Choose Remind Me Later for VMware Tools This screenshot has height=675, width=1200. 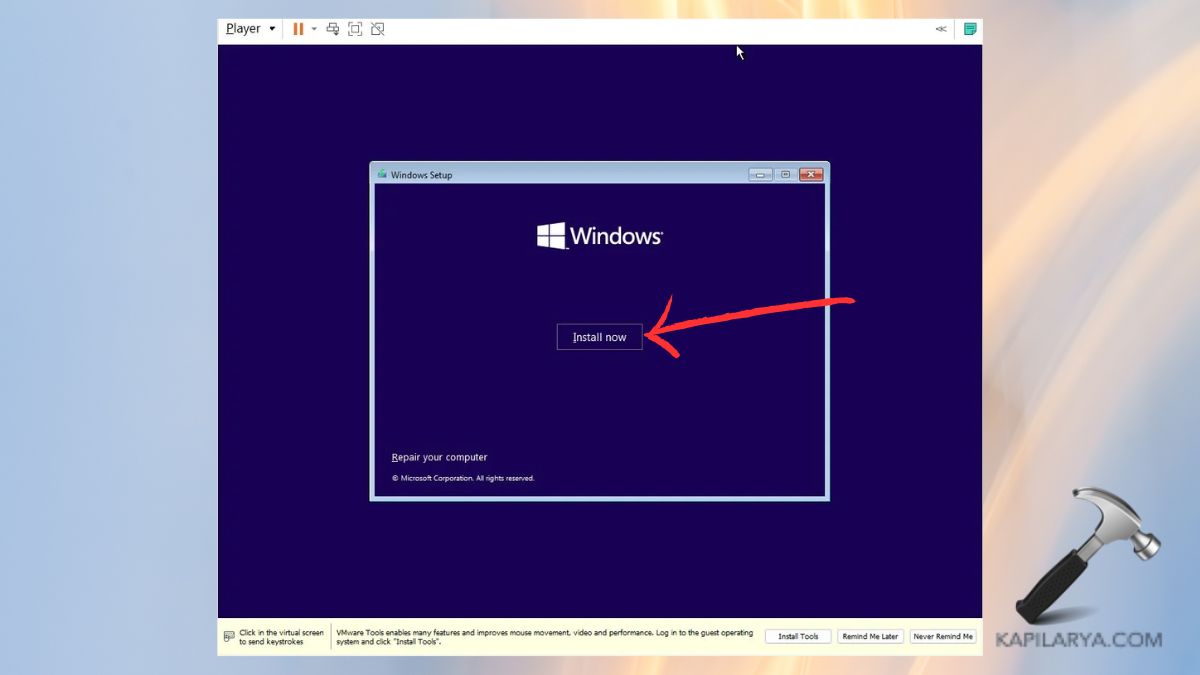pyautogui.click(x=870, y=636)
